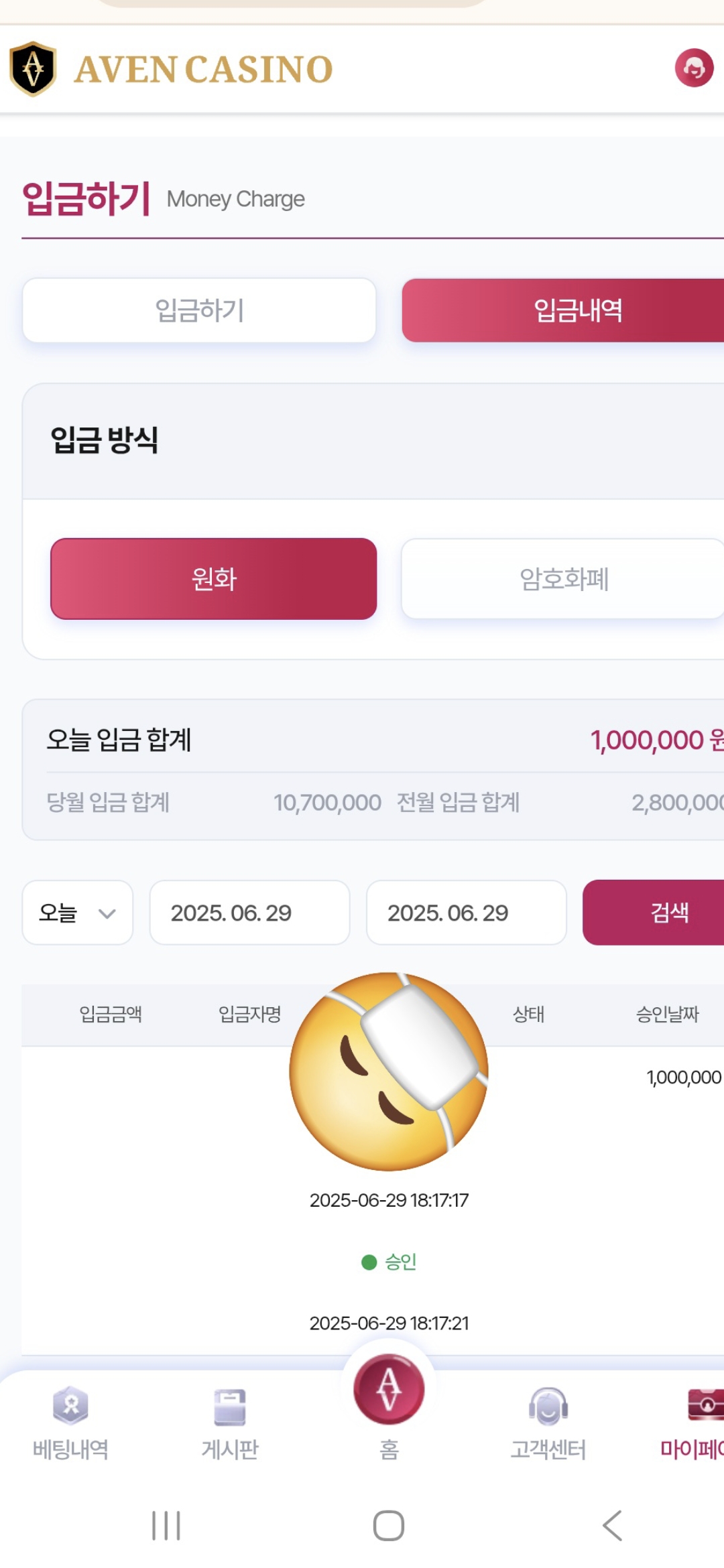Select the 원화 deposit method

pyautogui.click(x=214, y=579)
